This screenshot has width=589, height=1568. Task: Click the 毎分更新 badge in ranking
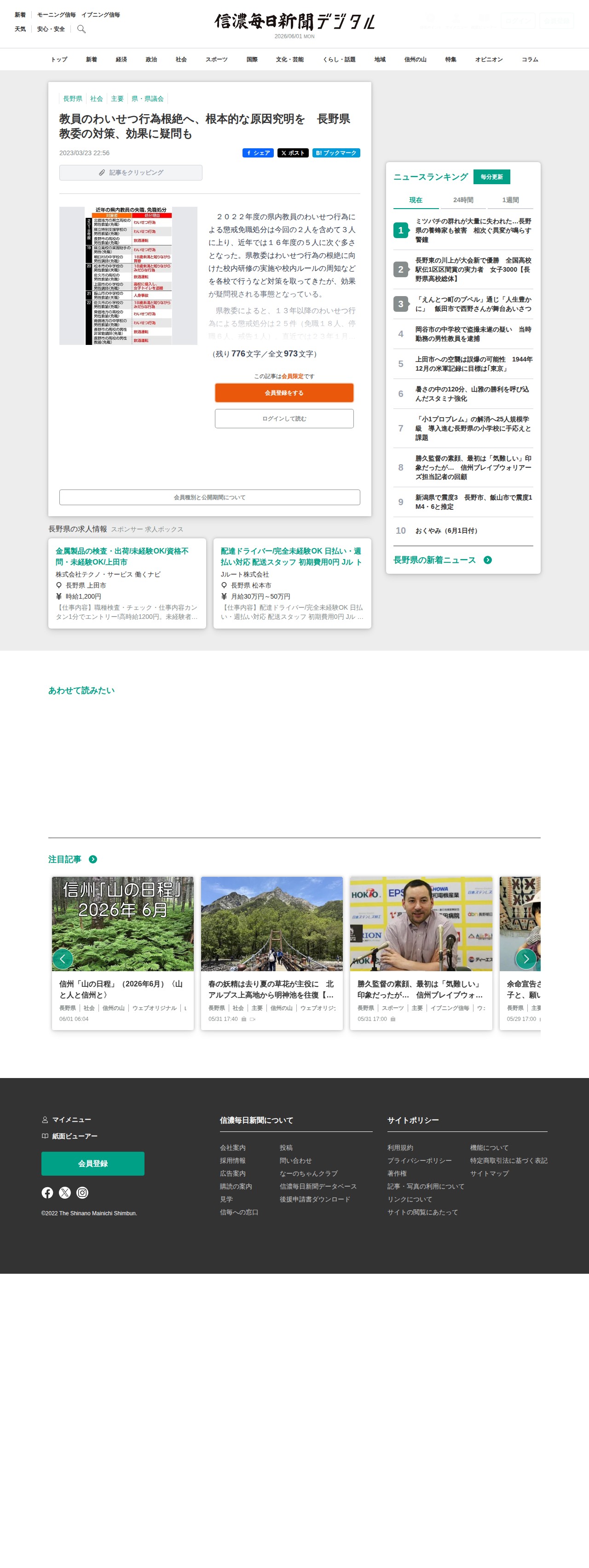coord(491,176)
